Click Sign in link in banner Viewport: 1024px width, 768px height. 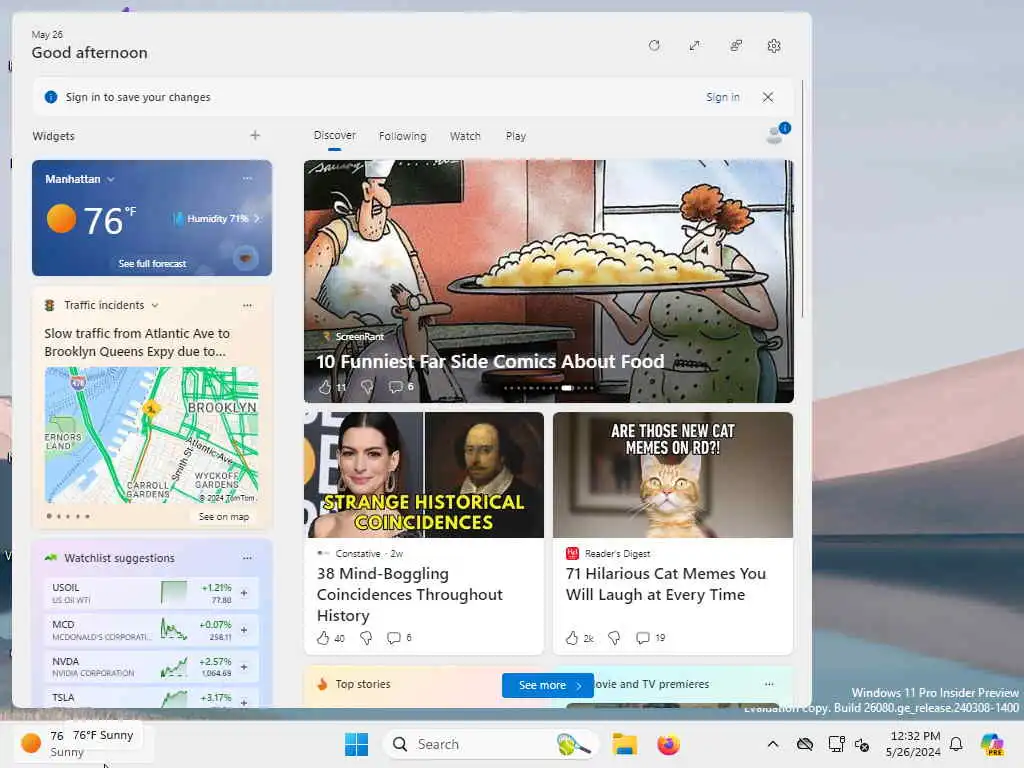coord(722,97)
